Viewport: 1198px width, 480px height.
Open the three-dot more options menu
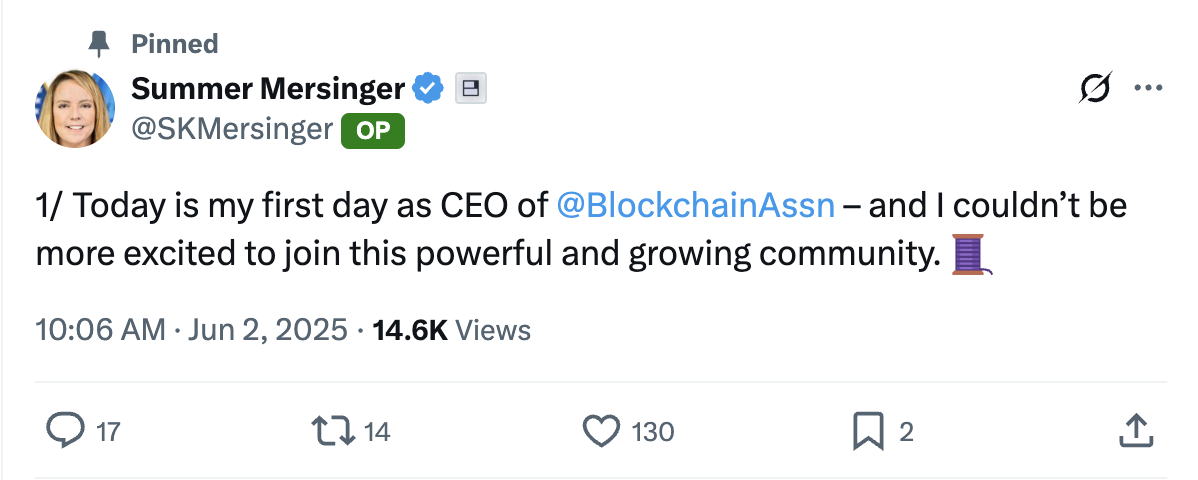point(1147,90)
